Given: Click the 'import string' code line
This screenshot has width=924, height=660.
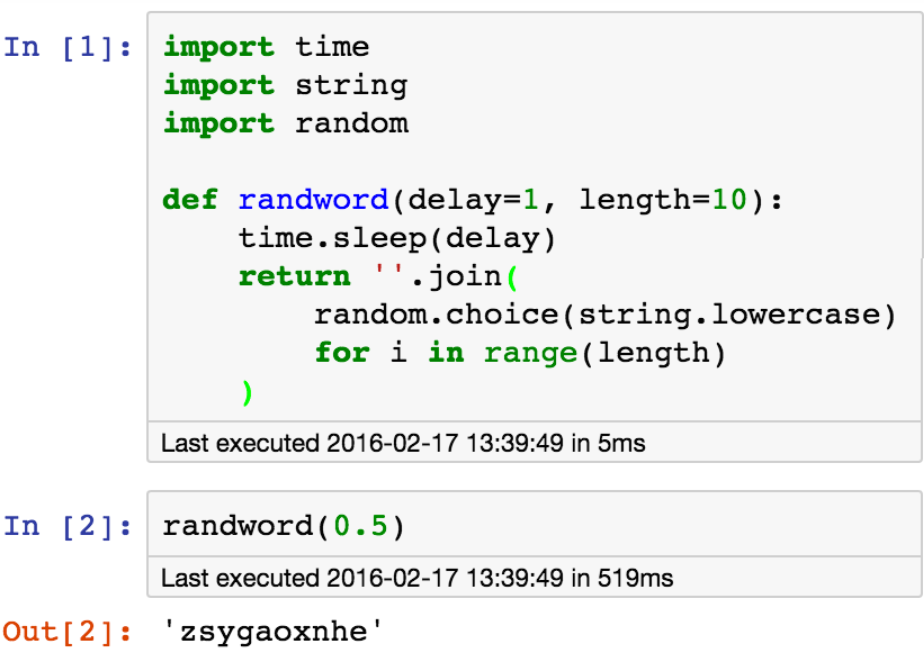Looking at the screenshot, I should tap(285, 85).
